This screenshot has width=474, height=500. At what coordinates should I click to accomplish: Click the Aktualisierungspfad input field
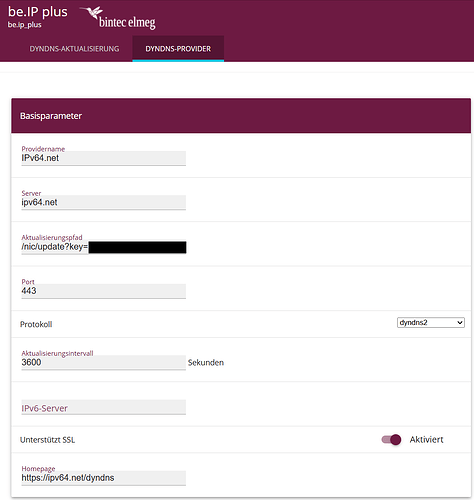coord(103,247)
